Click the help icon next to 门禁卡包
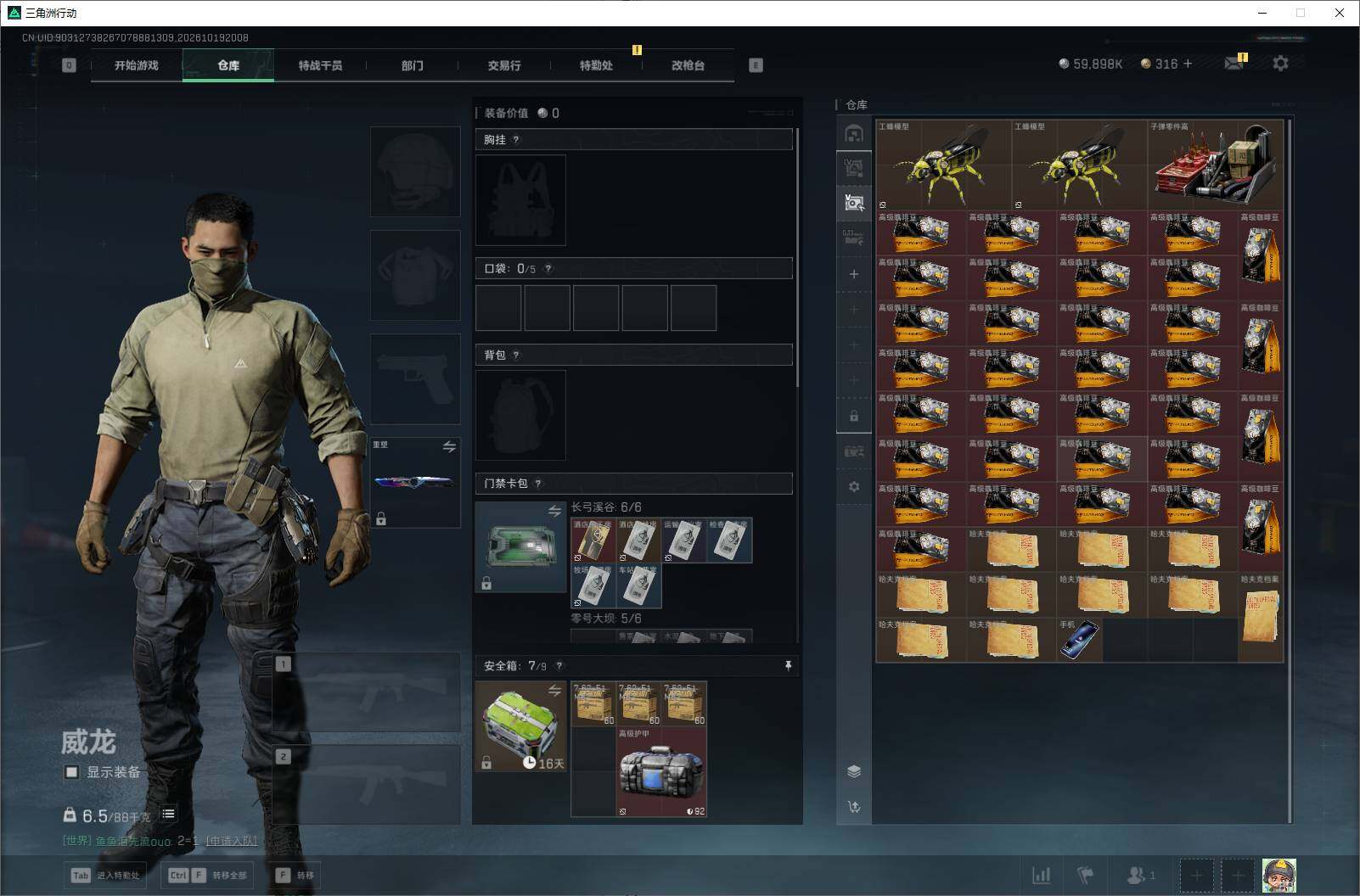 (x=538, y=484)
